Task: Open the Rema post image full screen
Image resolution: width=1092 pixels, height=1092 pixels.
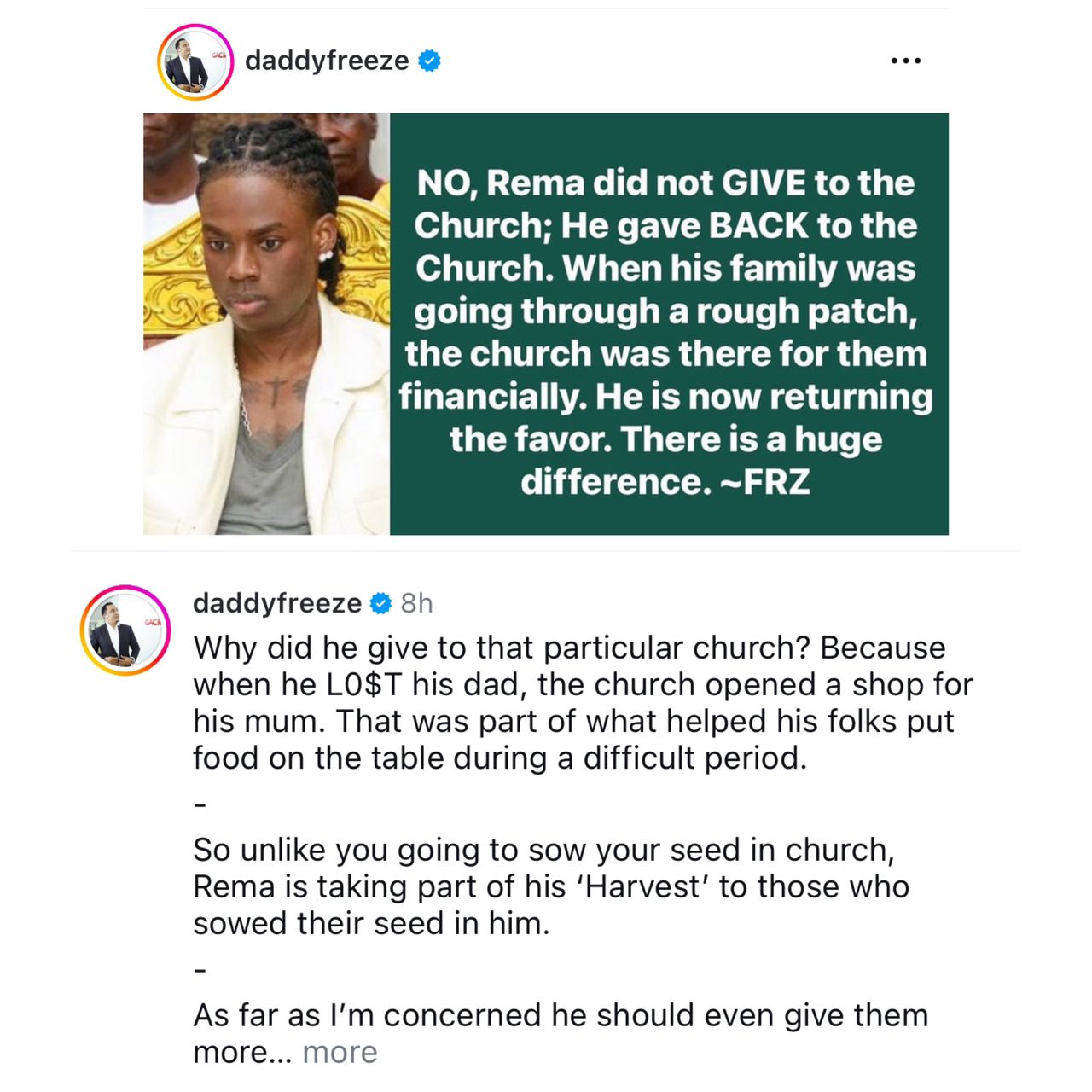Action: (546, 324)
